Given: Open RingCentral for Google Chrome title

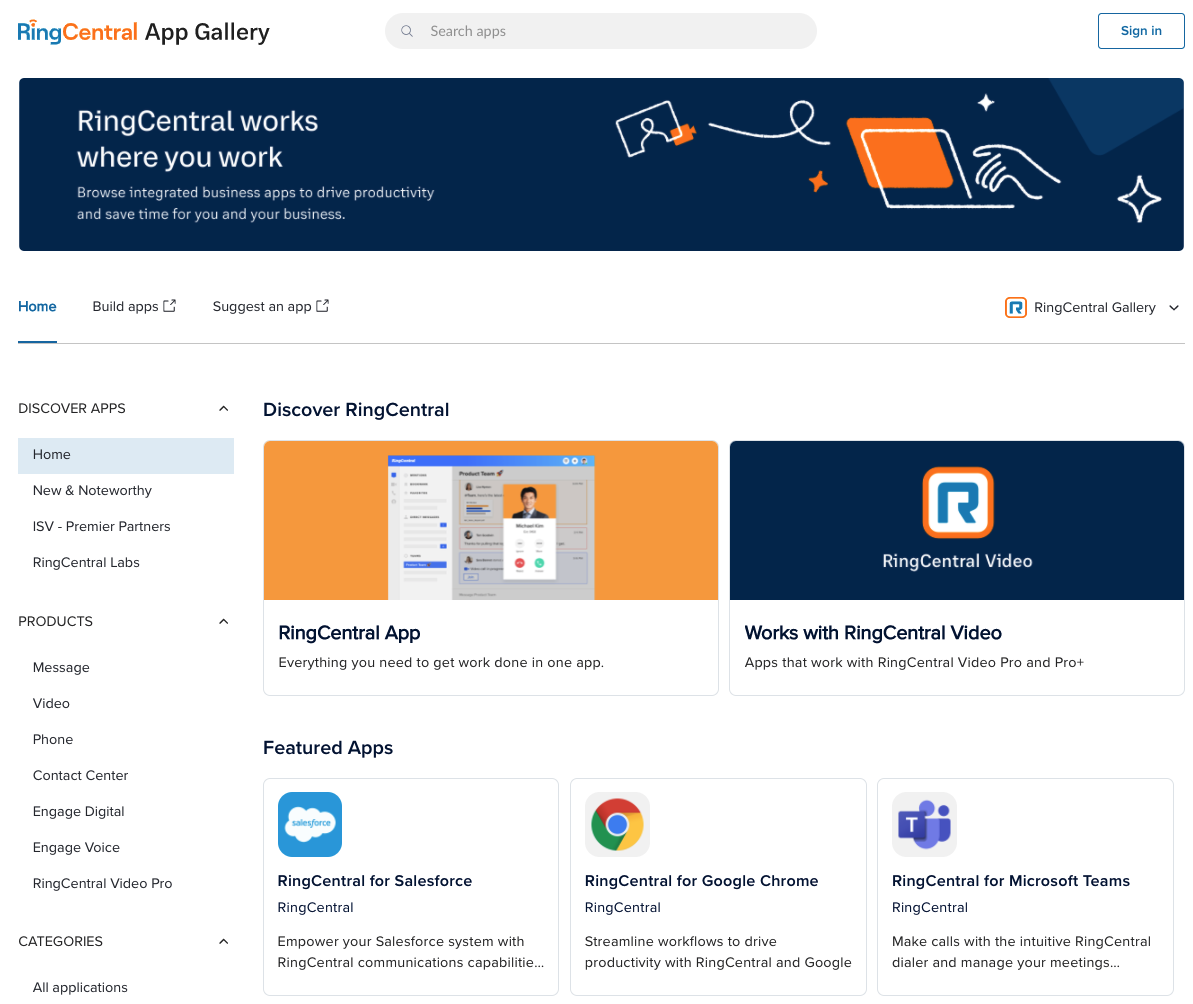Looking at the screenshot, I should pyautogui.click(x=701, y=881).
